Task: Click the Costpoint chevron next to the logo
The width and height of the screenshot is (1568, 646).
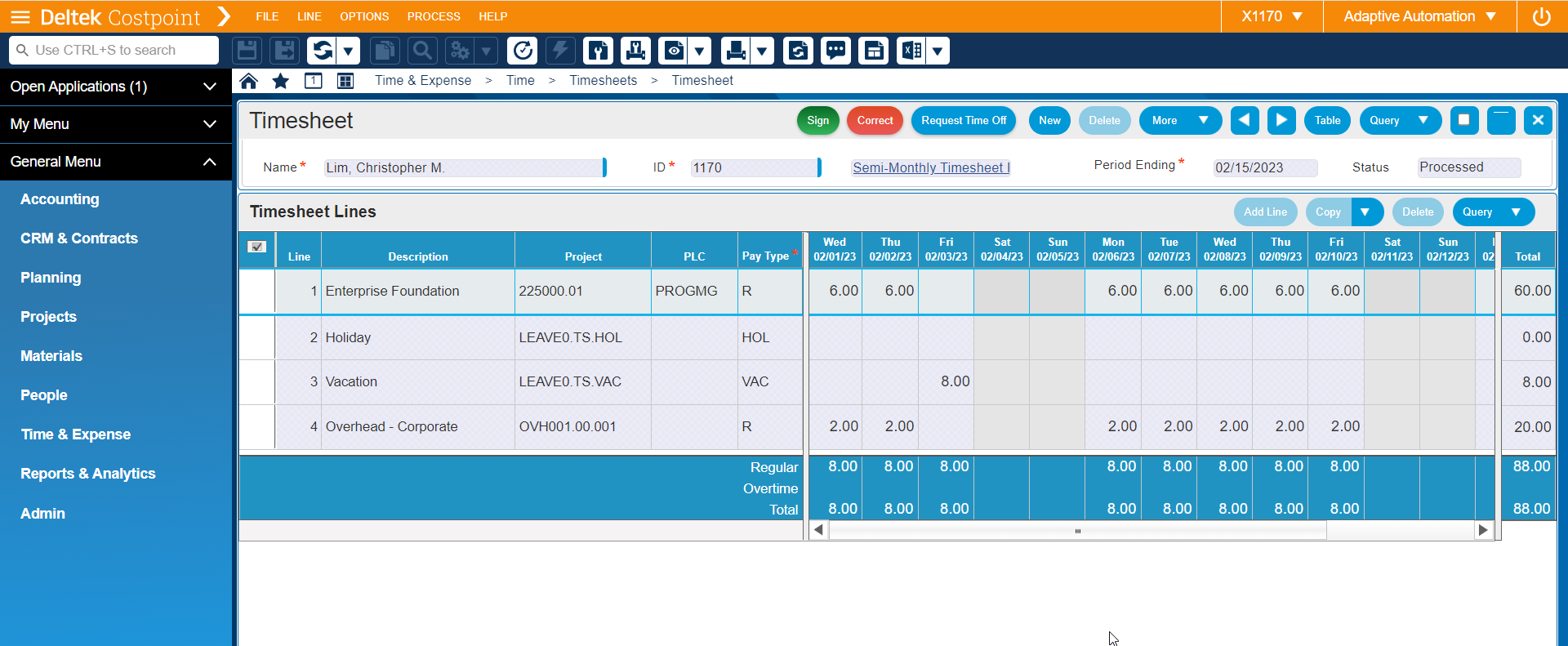Action: pyautogui.click(x=224, y=16)
